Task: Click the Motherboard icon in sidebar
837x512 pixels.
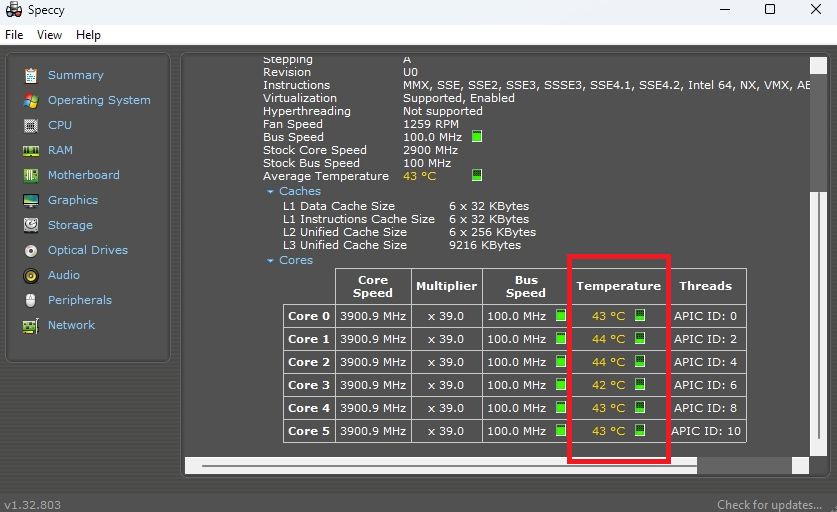Action: click(x=31, y=175)
